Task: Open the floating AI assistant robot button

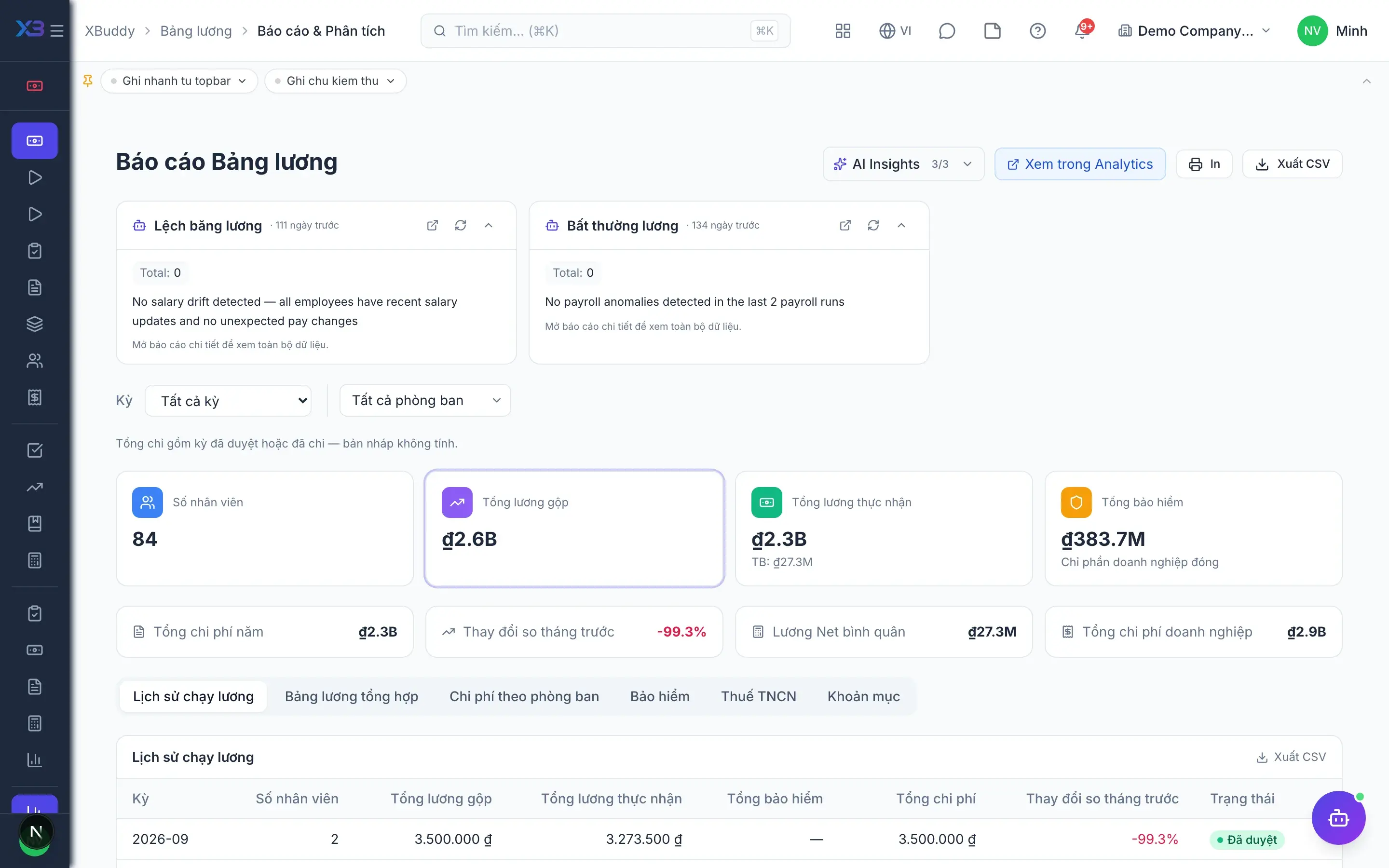Action: click(x=1338, y=817)
